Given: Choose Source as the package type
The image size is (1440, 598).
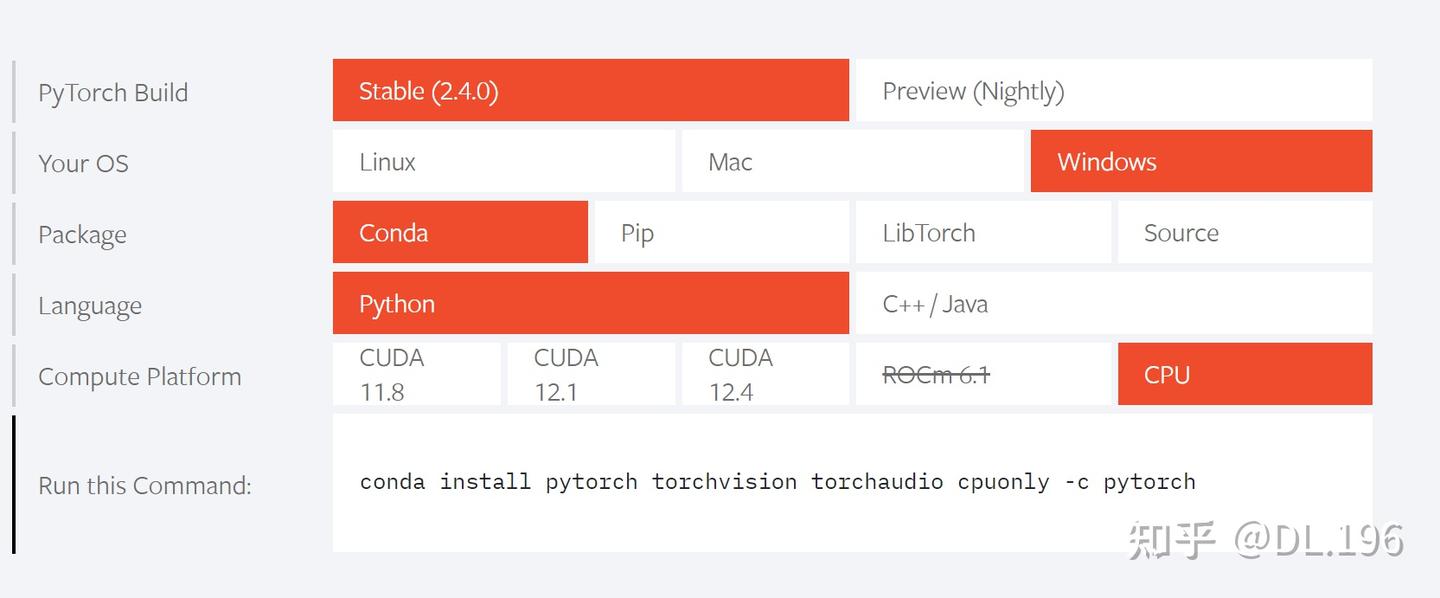Looking at the screenshot, I should tap(1244, 233).
